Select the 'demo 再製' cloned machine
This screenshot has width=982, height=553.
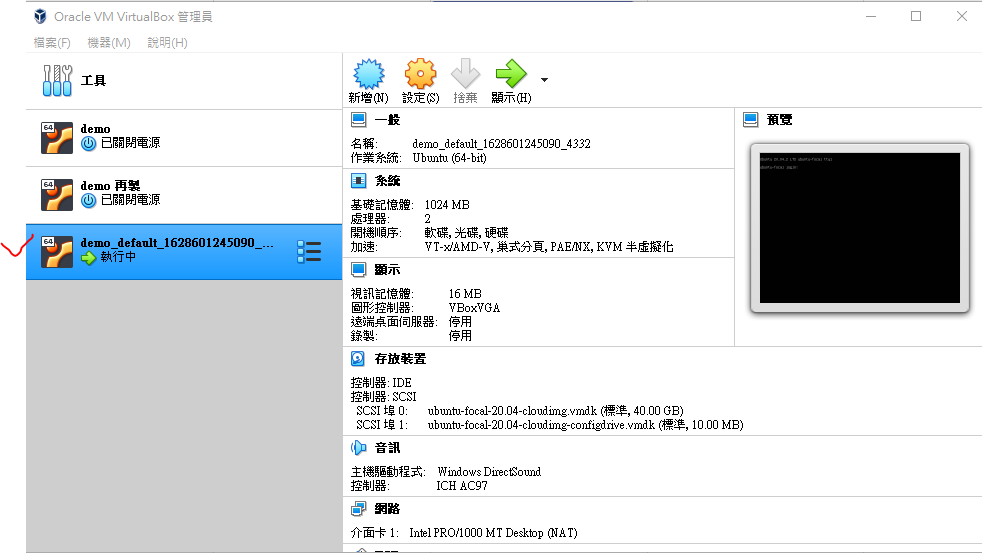(x=184, y=195)
